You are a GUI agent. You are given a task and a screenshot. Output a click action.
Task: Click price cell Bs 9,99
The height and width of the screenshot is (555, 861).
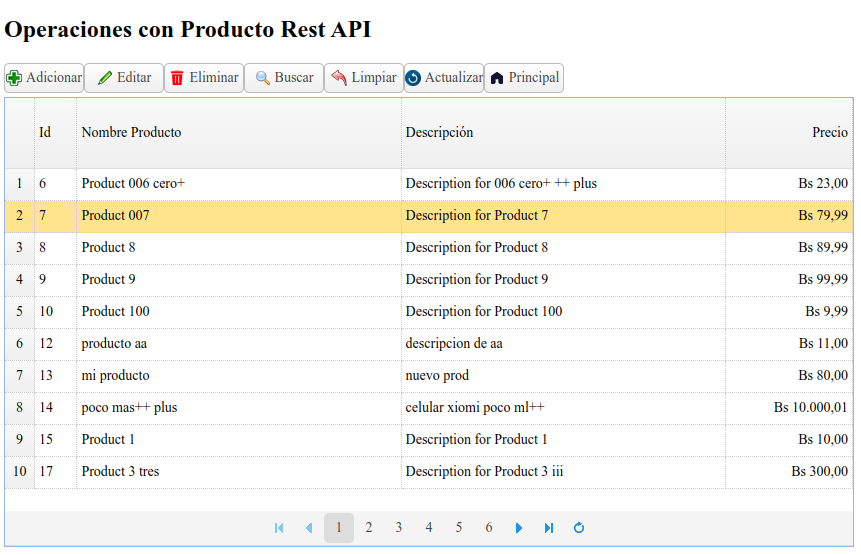coord(789,312)
